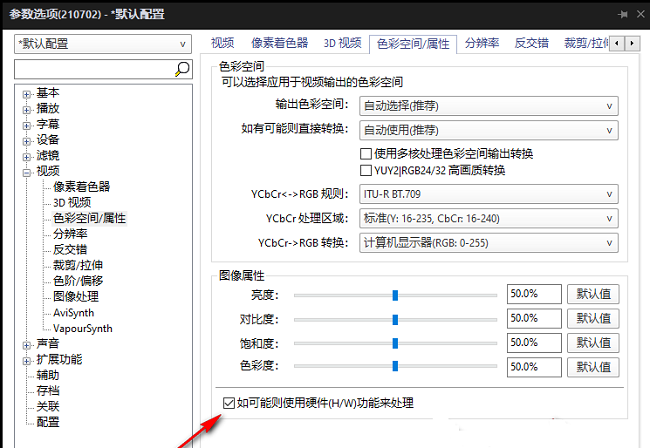650x448 pixels.
Task: Collapse the 视频 tree node
Action: [x=27, y=173]
